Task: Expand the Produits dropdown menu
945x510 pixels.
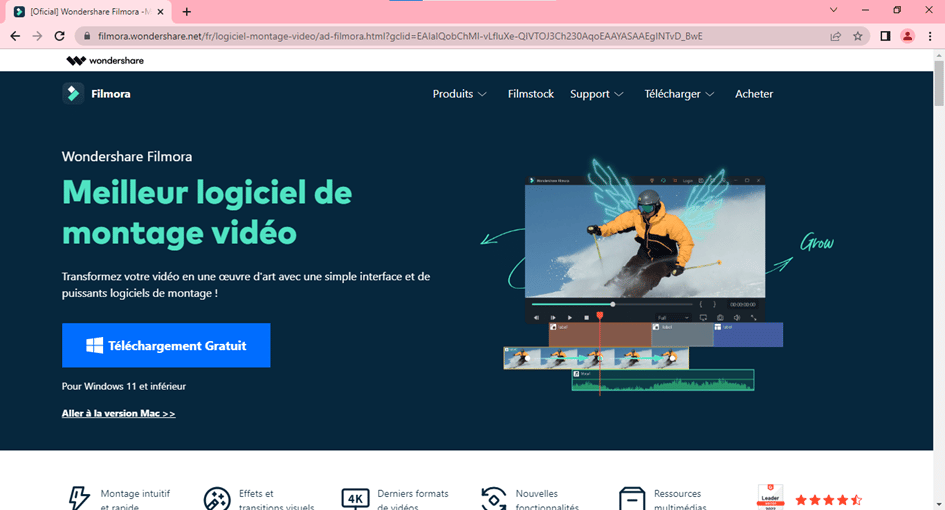Action: 459,94
